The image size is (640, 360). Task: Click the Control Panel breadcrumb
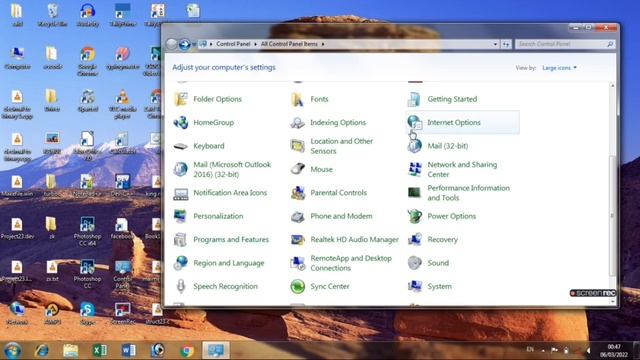click(233, 44)
